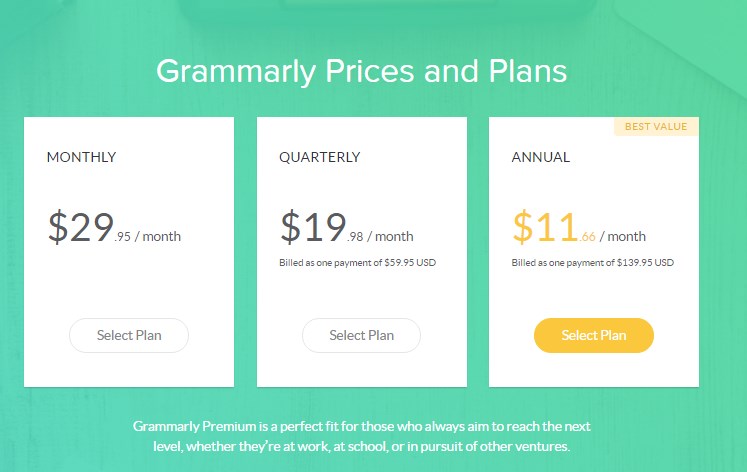Click the $19.98 / month price

(x=346, y=227)
